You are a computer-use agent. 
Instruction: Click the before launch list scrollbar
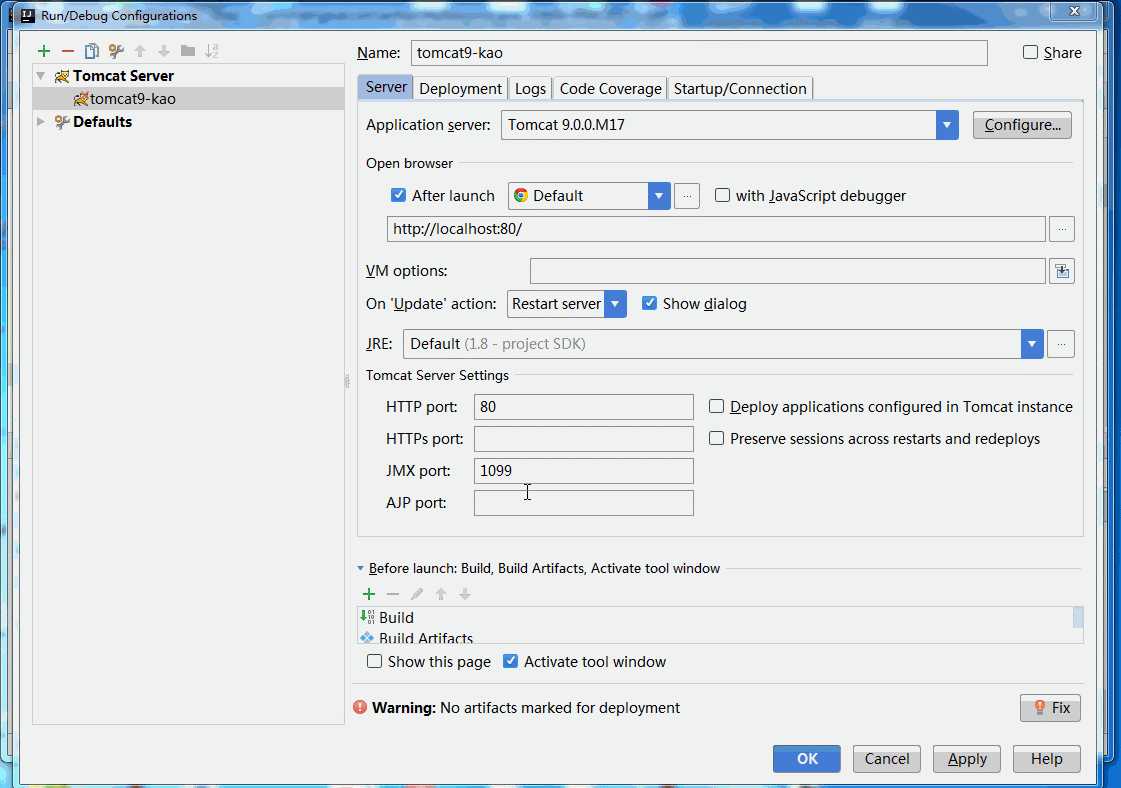pos(1078,617)
